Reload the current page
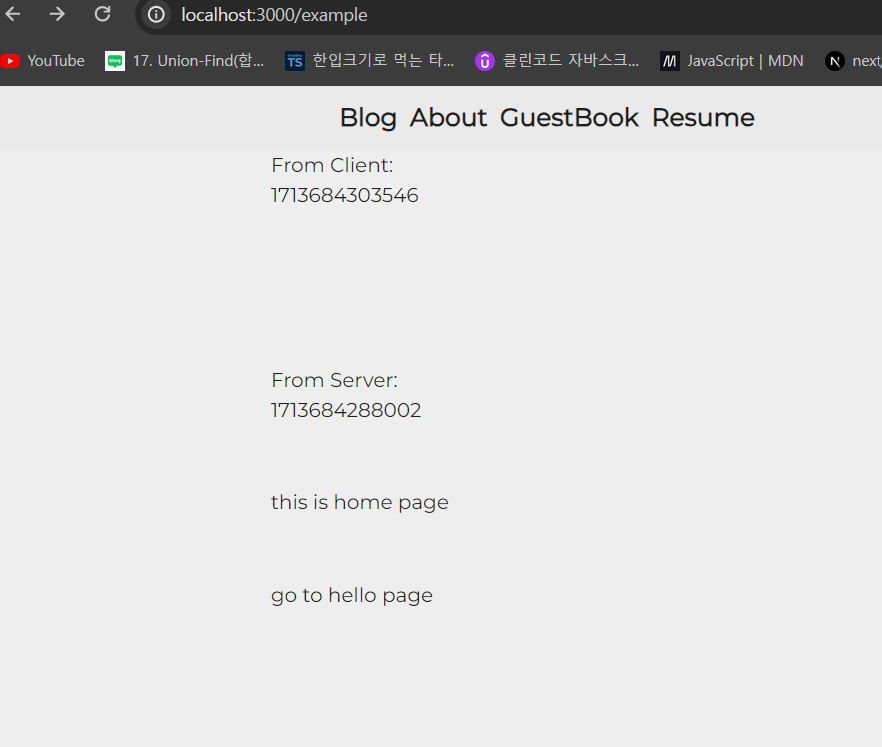Viewport: 882px width, 747px height. 102,14
